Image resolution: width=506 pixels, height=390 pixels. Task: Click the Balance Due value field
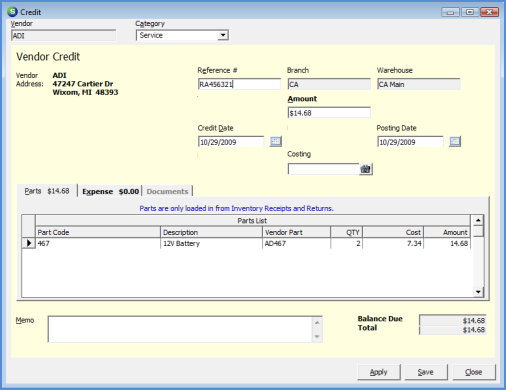pyautogui.click(x=453, y=320)
